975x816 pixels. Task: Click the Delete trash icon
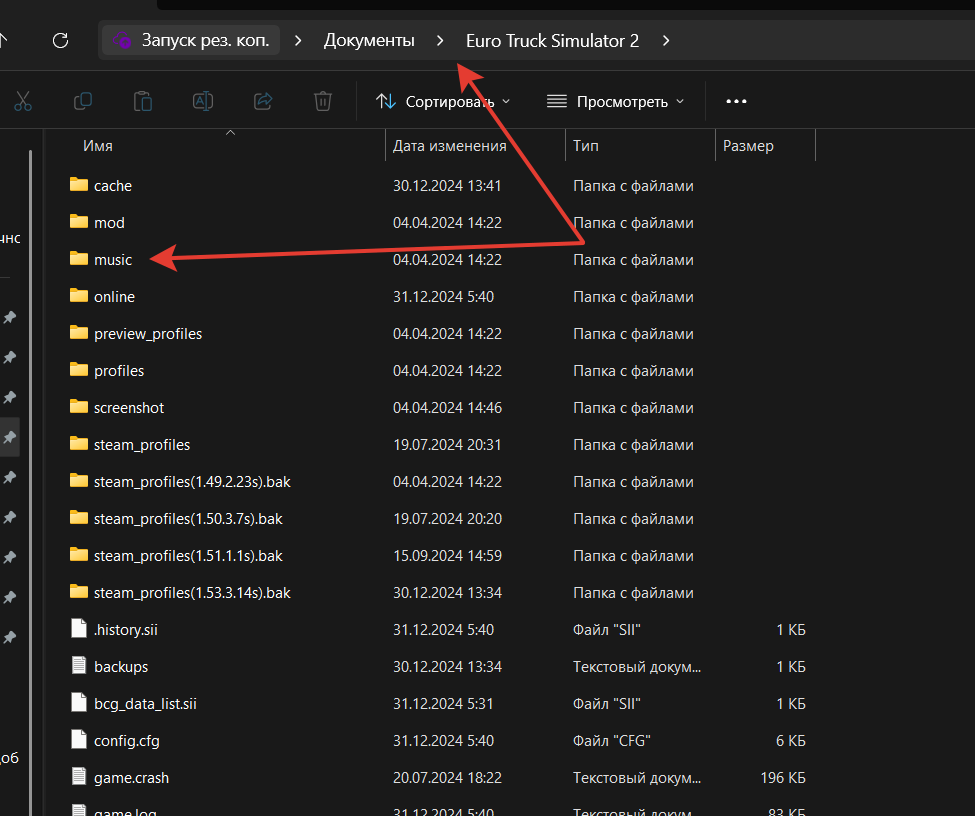tap(323, 101)
